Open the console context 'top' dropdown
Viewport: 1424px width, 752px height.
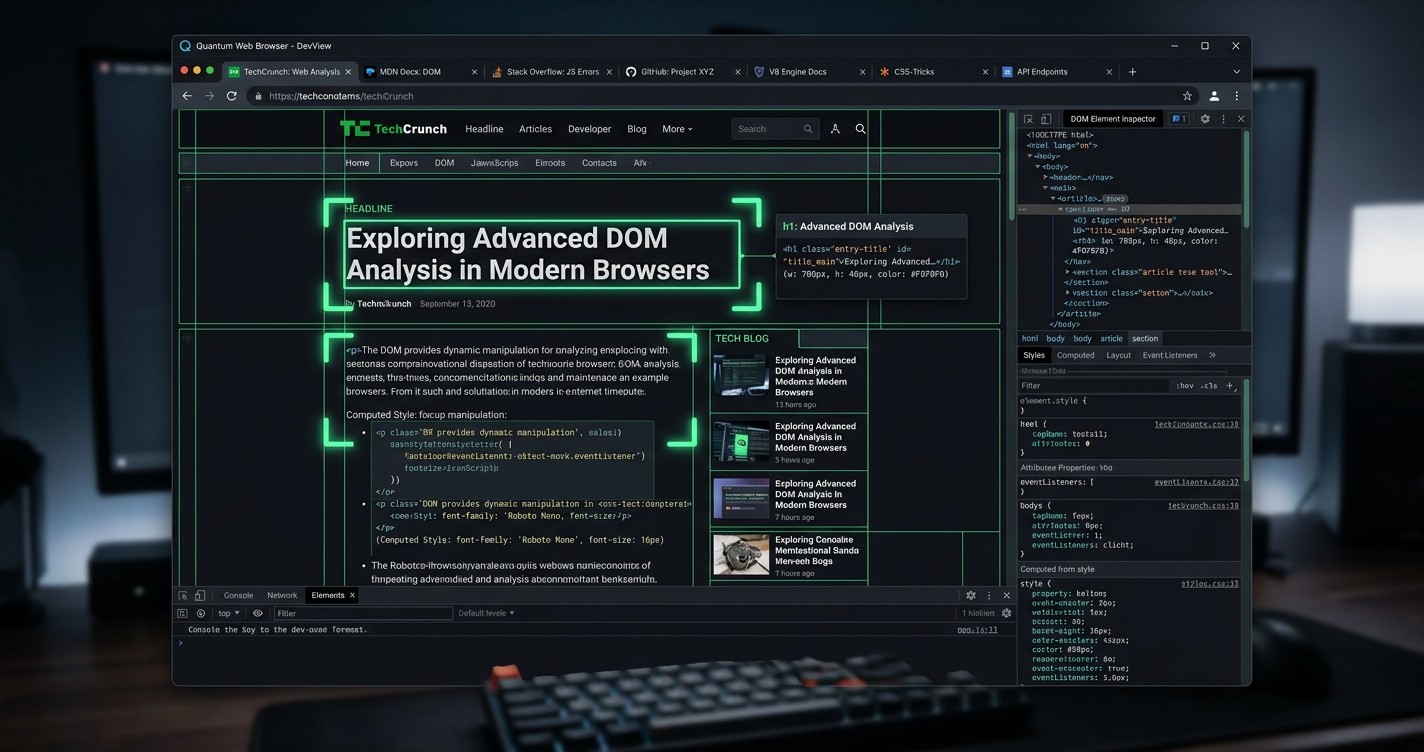click(228, 613)
